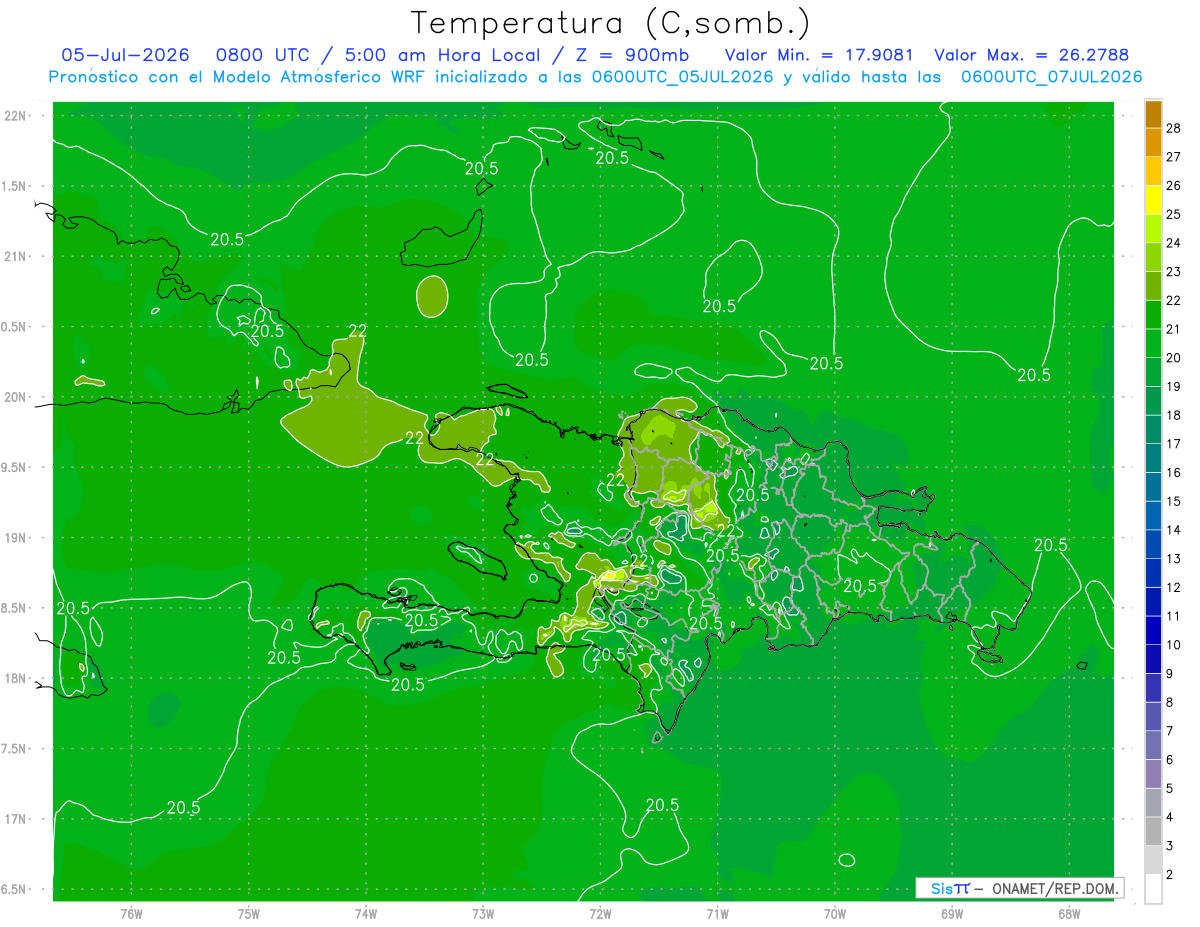Click the title 'Temperatura (C,somb.)'
Screen dimensions: 1200x927
[611, 23]
